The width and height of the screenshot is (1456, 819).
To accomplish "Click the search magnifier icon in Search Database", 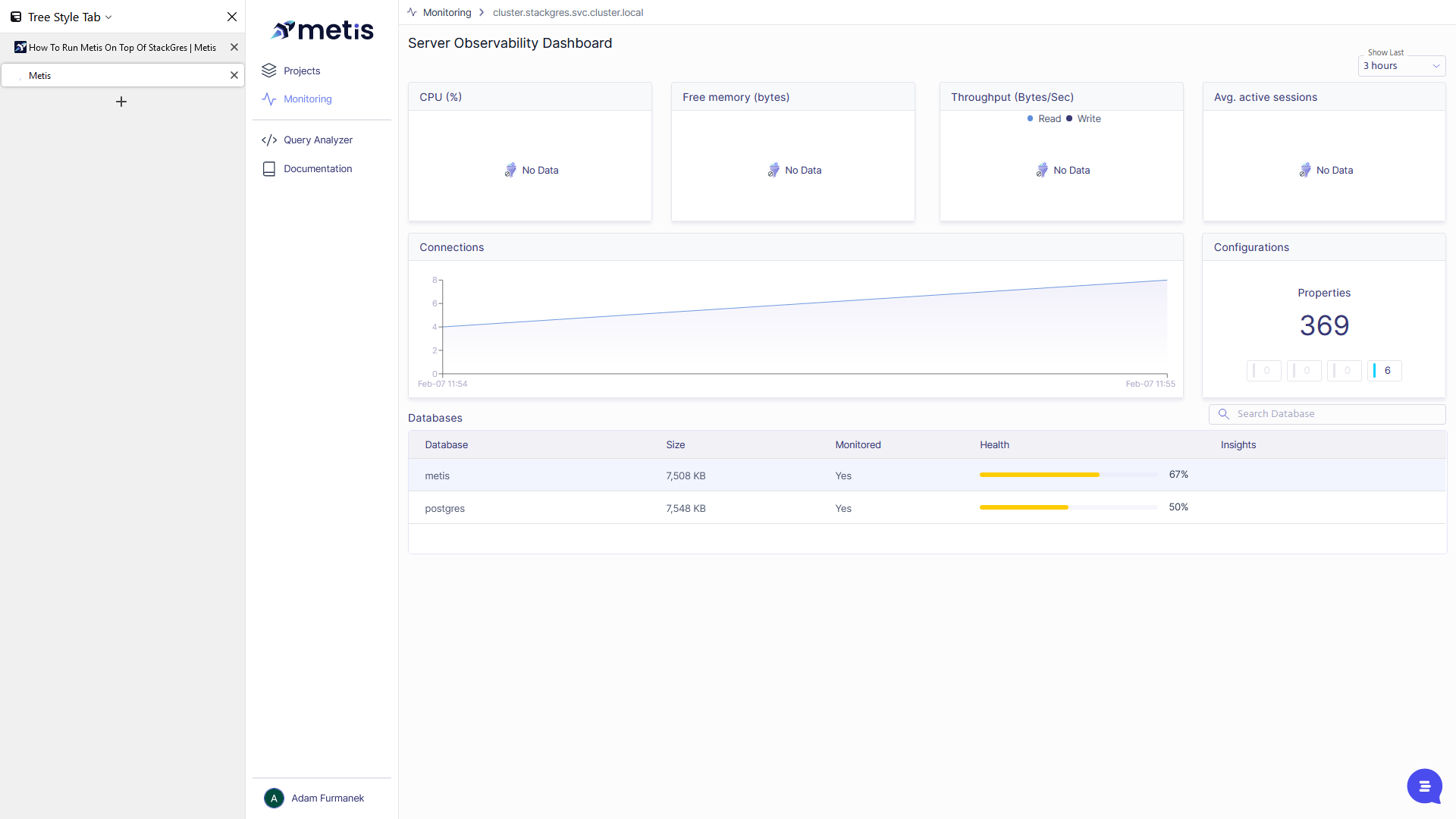I will pos(1223,414).
